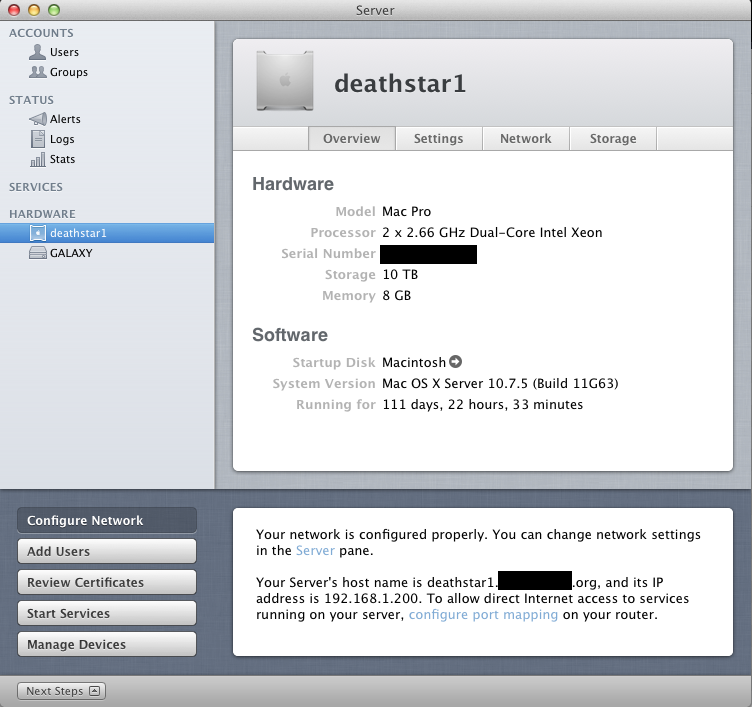Image resolution: width=752 pixels, height=707 pixels.
Task: Click the Mac OS X Server 10.7.5 version text
Action: tap(500, 383)
